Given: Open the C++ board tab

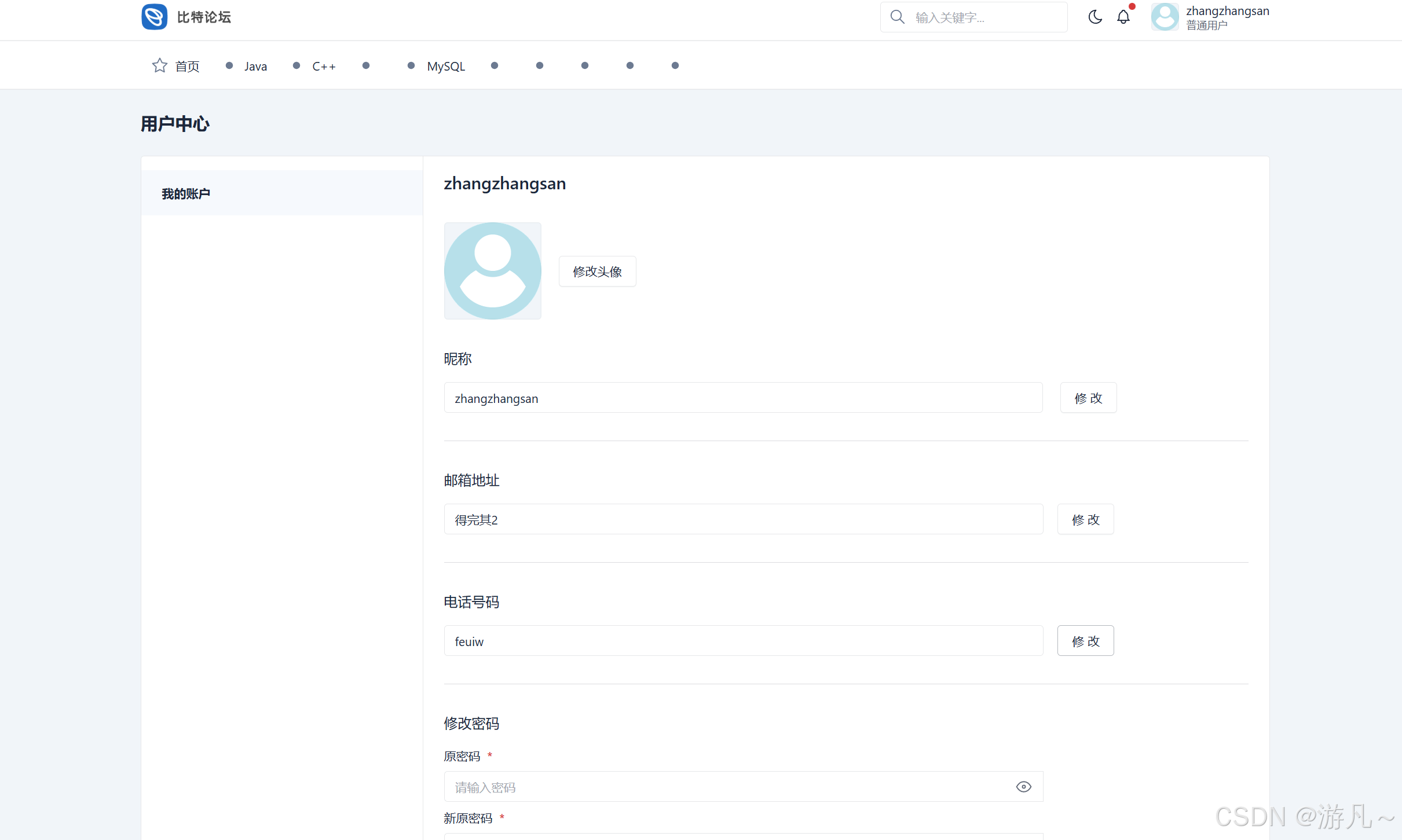Looking at the screenshot, I should tap(324, 66).
